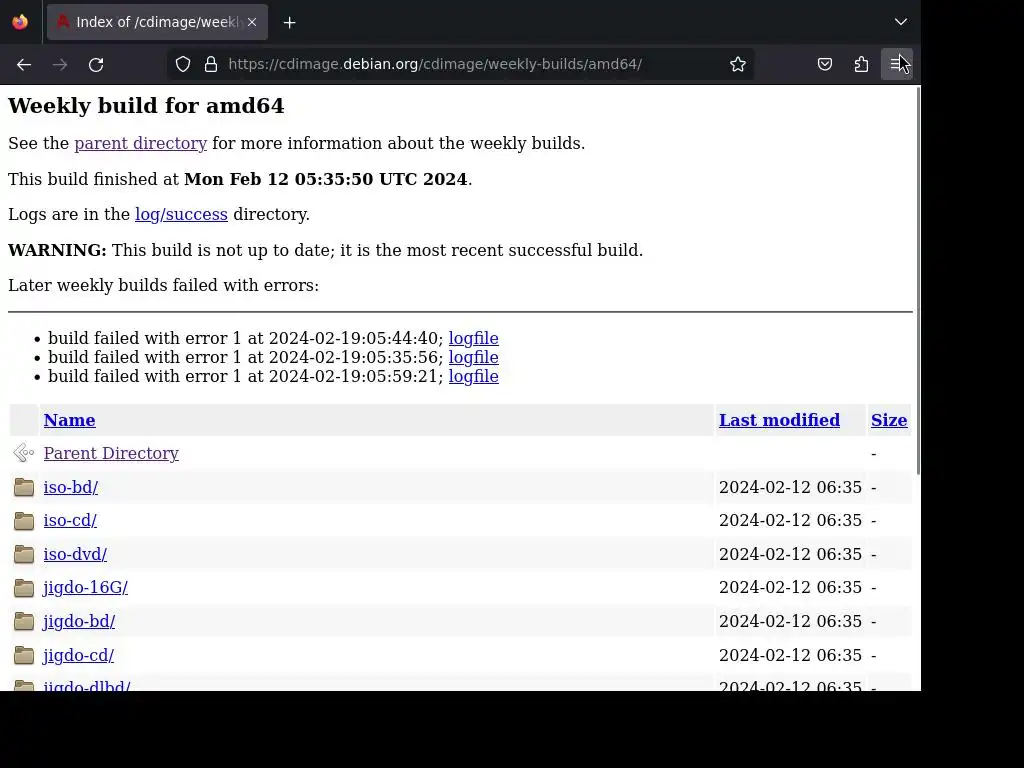List all tabs dropdown arrow
The height and width of the screenshot is (768, 1024).
tap(901, 22)
